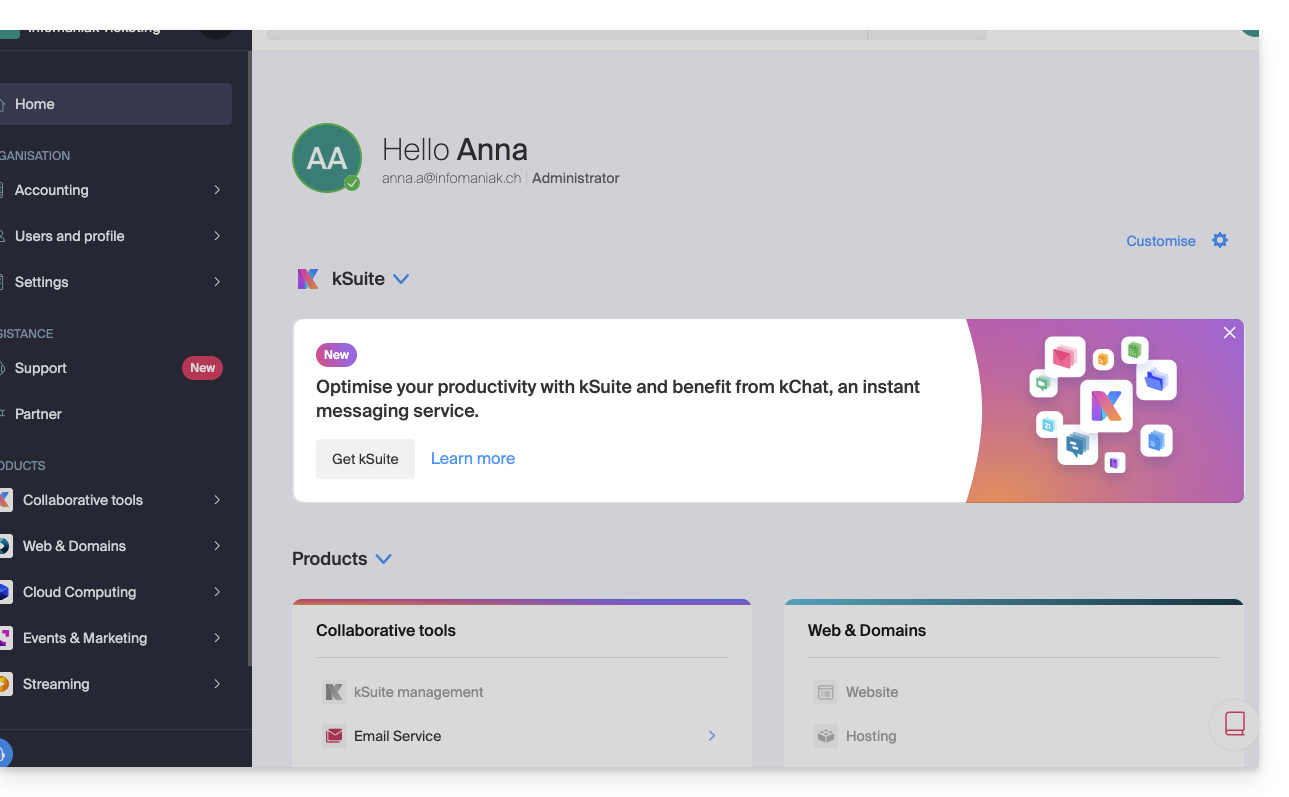Expand Users and profile submenu

point(217,236)
